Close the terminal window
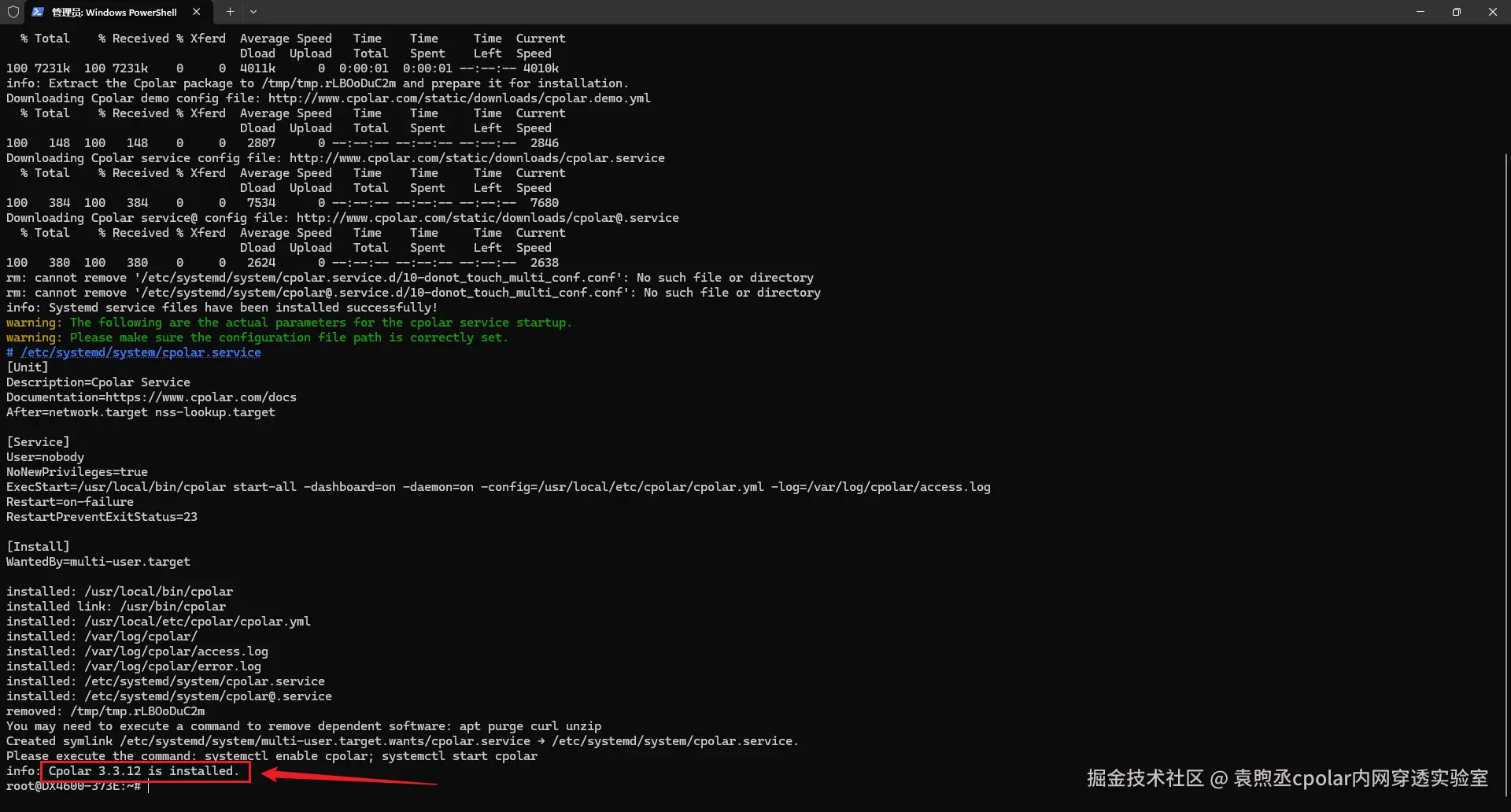 click(1493, 12)
